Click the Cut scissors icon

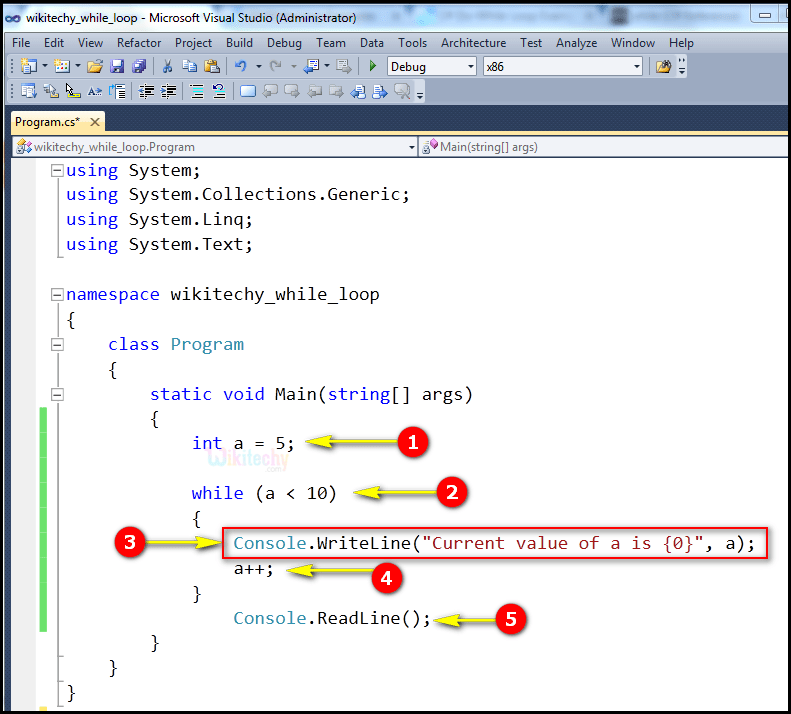point(167,66)
